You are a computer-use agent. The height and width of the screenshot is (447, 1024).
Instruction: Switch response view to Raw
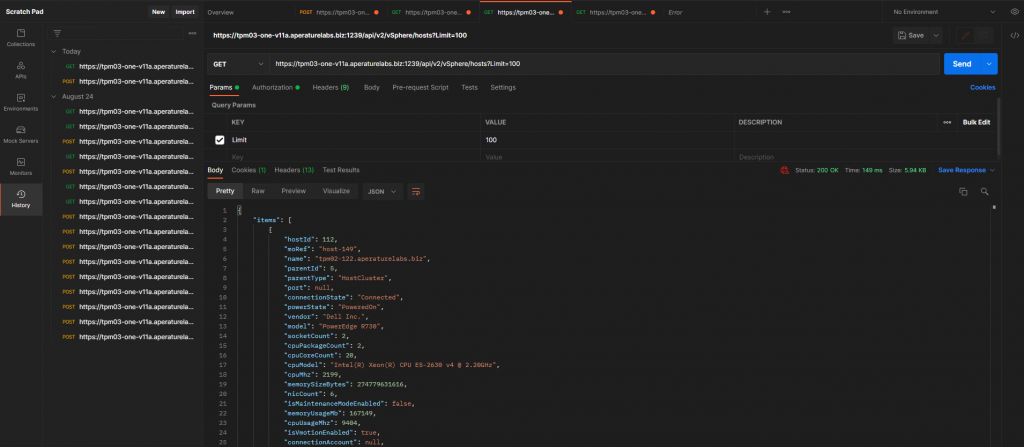pyautogui.click(x=258, y=191)
